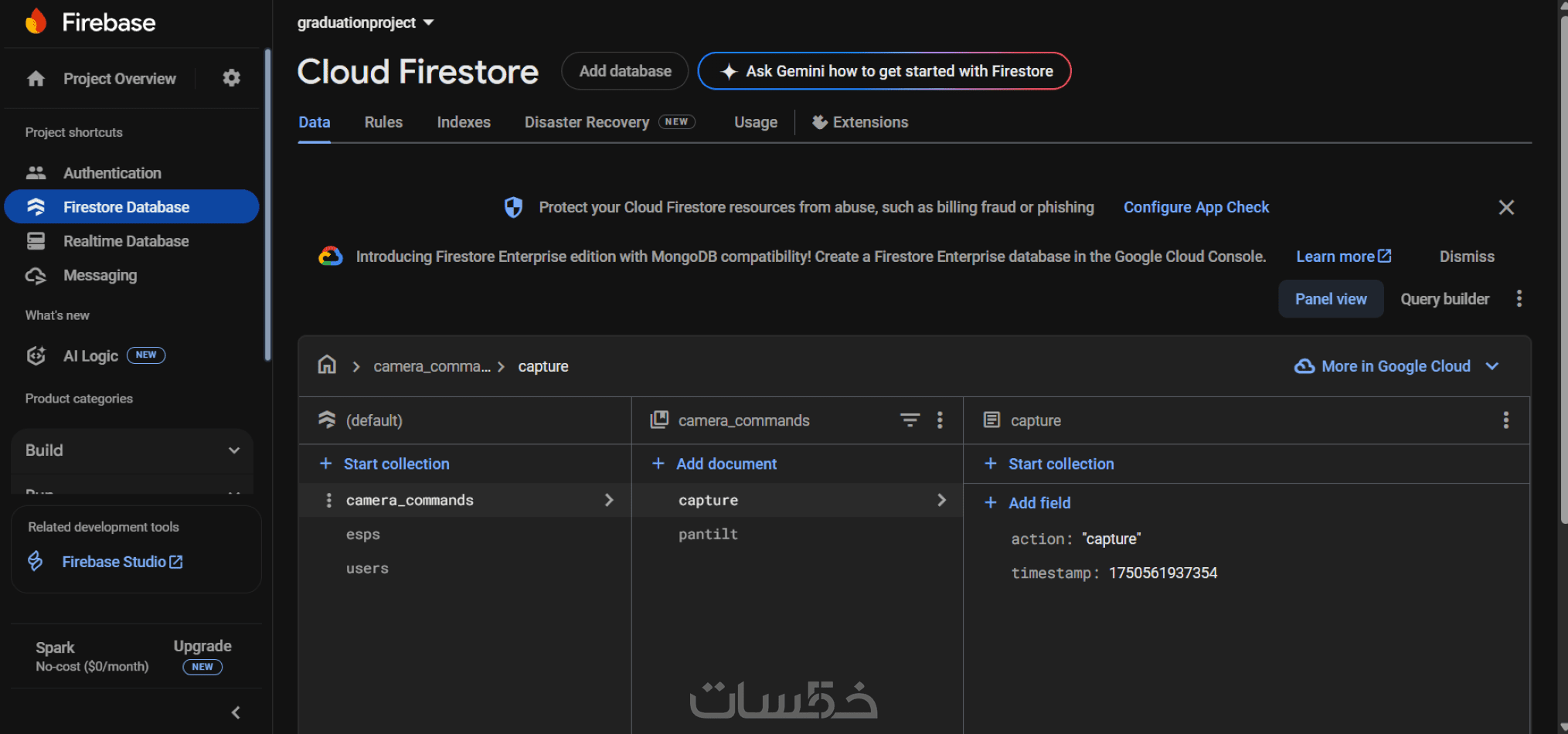
Task: Click the Google Cloud logo icon
Action: point(331,256)
